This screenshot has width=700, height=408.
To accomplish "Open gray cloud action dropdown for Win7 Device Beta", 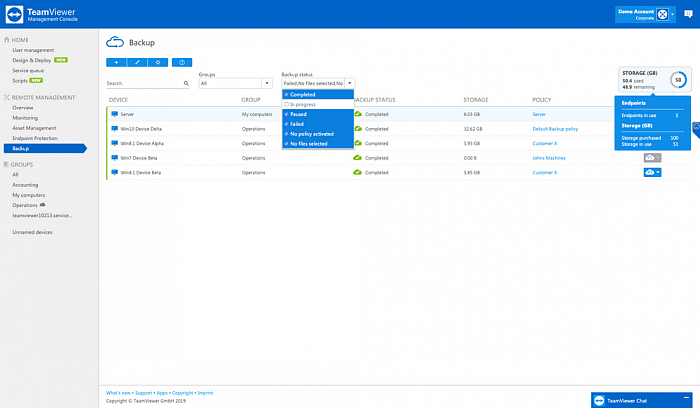I will [652, 158].
